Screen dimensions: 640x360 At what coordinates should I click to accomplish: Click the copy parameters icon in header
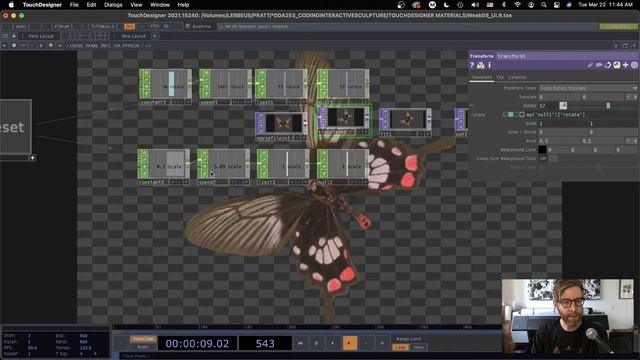608,65
